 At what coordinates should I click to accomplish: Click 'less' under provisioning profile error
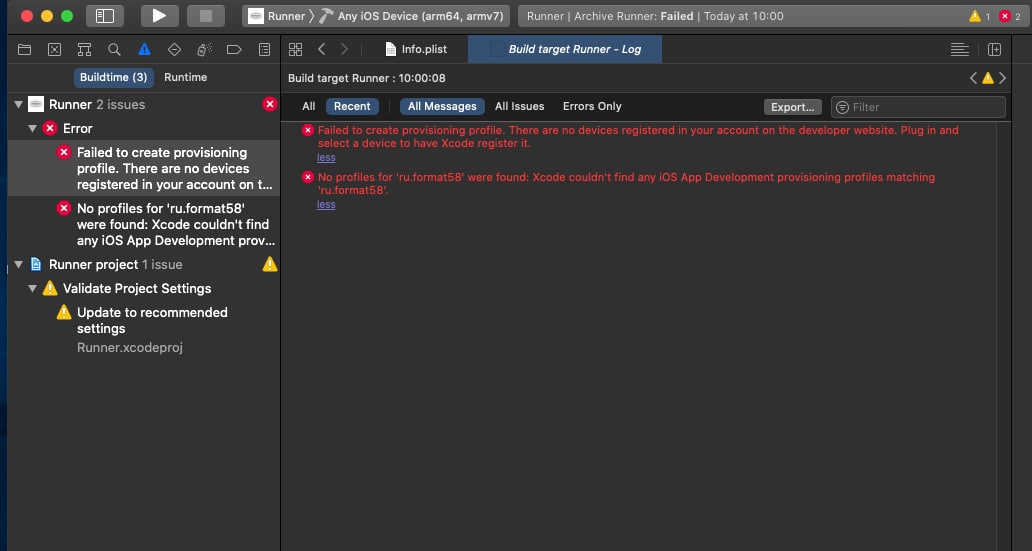click(326, 158)
